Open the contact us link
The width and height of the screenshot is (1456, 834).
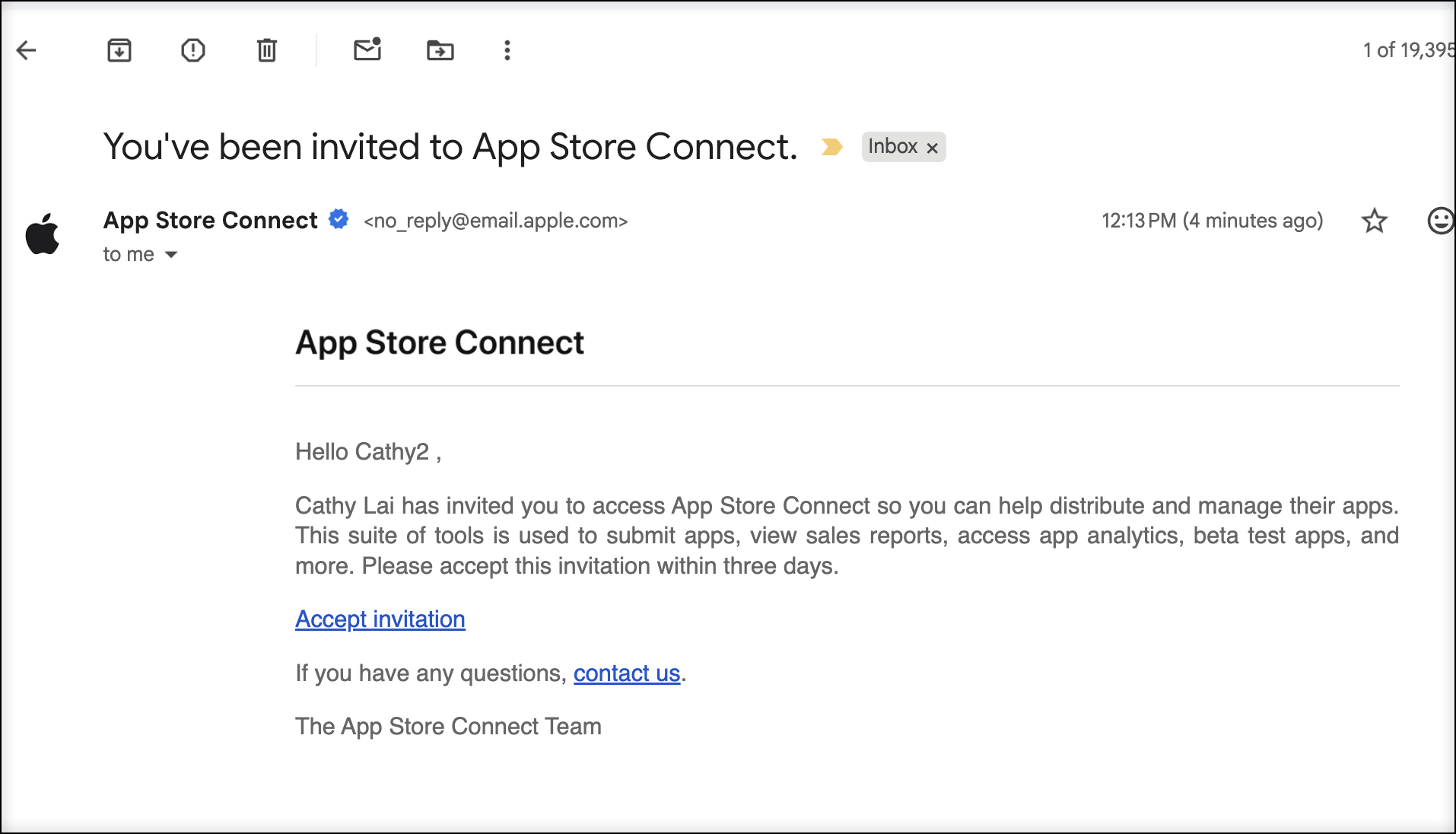[x=627, y=673]
